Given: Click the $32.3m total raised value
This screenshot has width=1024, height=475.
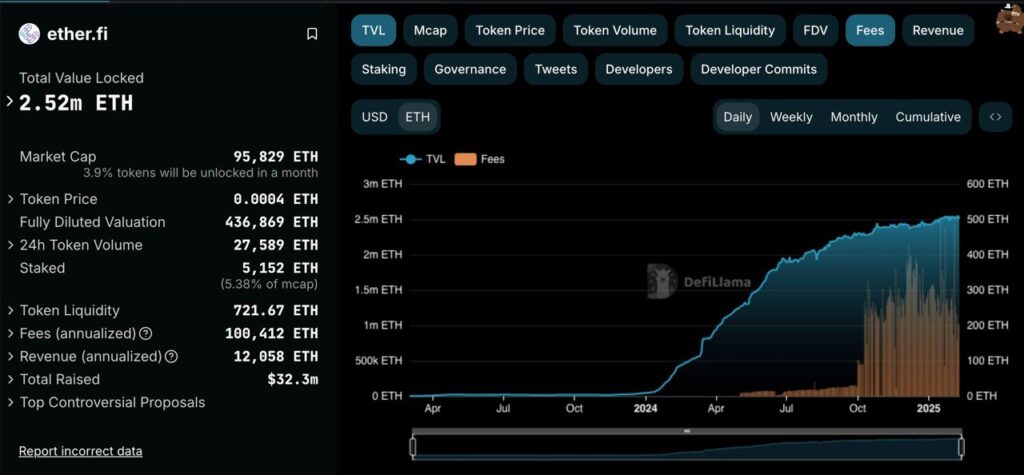Looking at the screenshot, I should pyautogui.click(x=293, y=380).
